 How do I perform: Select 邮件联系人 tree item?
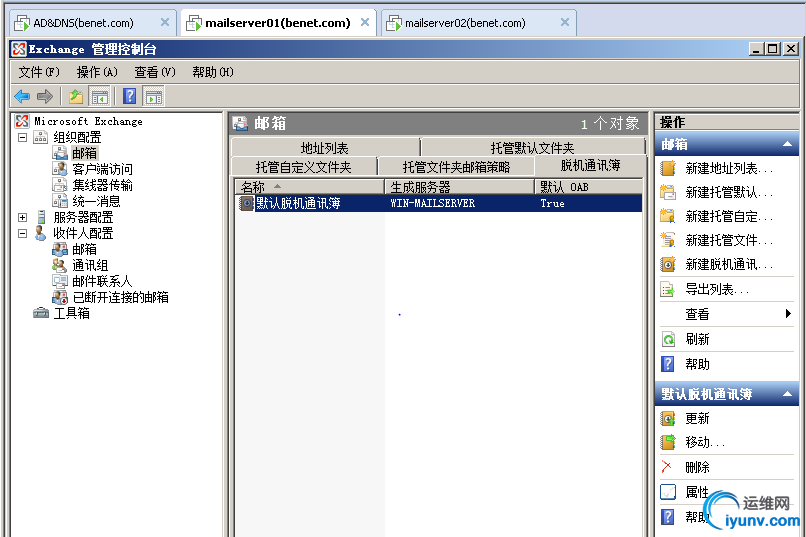[102, 281]
